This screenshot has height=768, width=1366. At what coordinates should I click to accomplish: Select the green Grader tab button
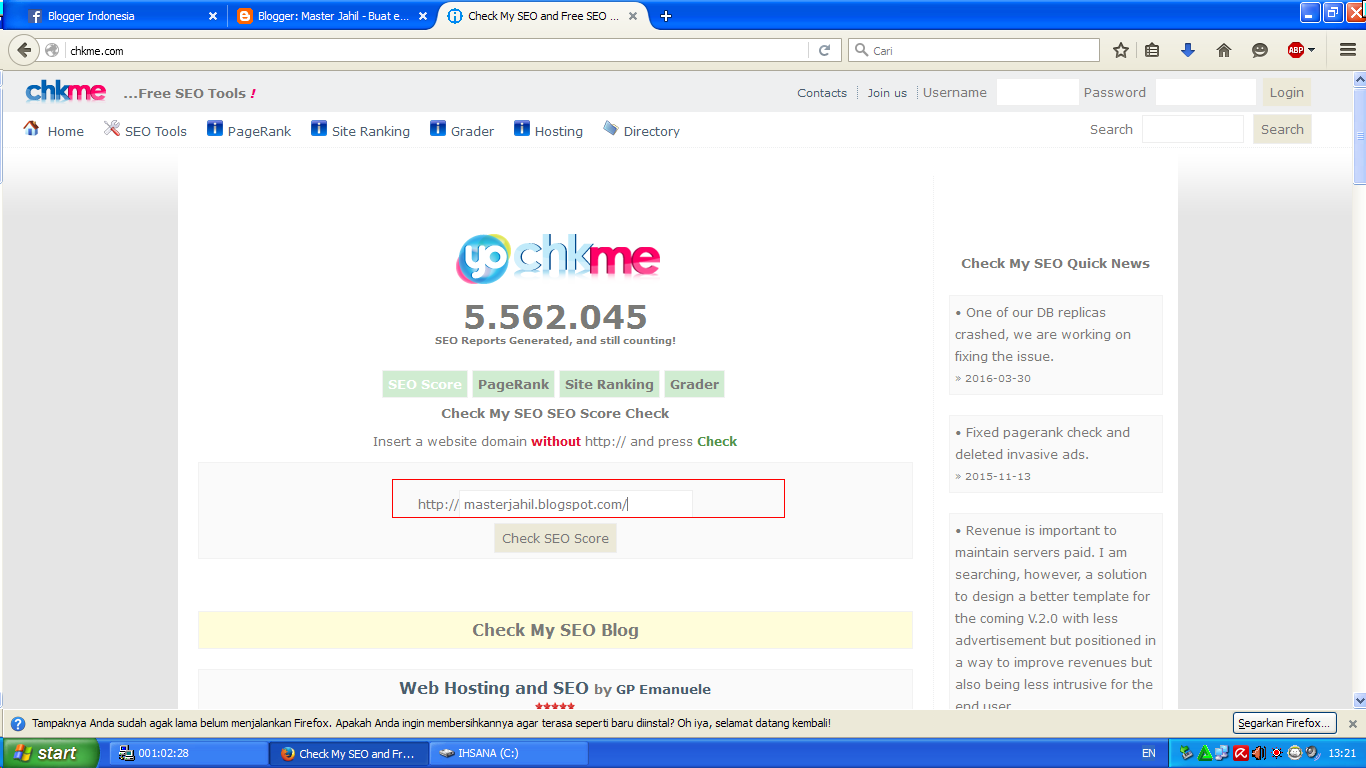point(694,384)
